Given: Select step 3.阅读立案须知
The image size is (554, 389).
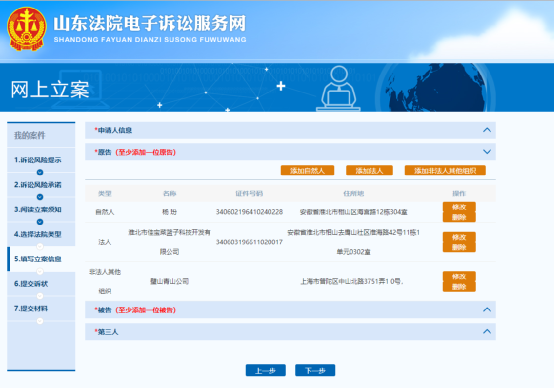Looking at the screenshot, I should pyautogui.click(x=38, y=210).
